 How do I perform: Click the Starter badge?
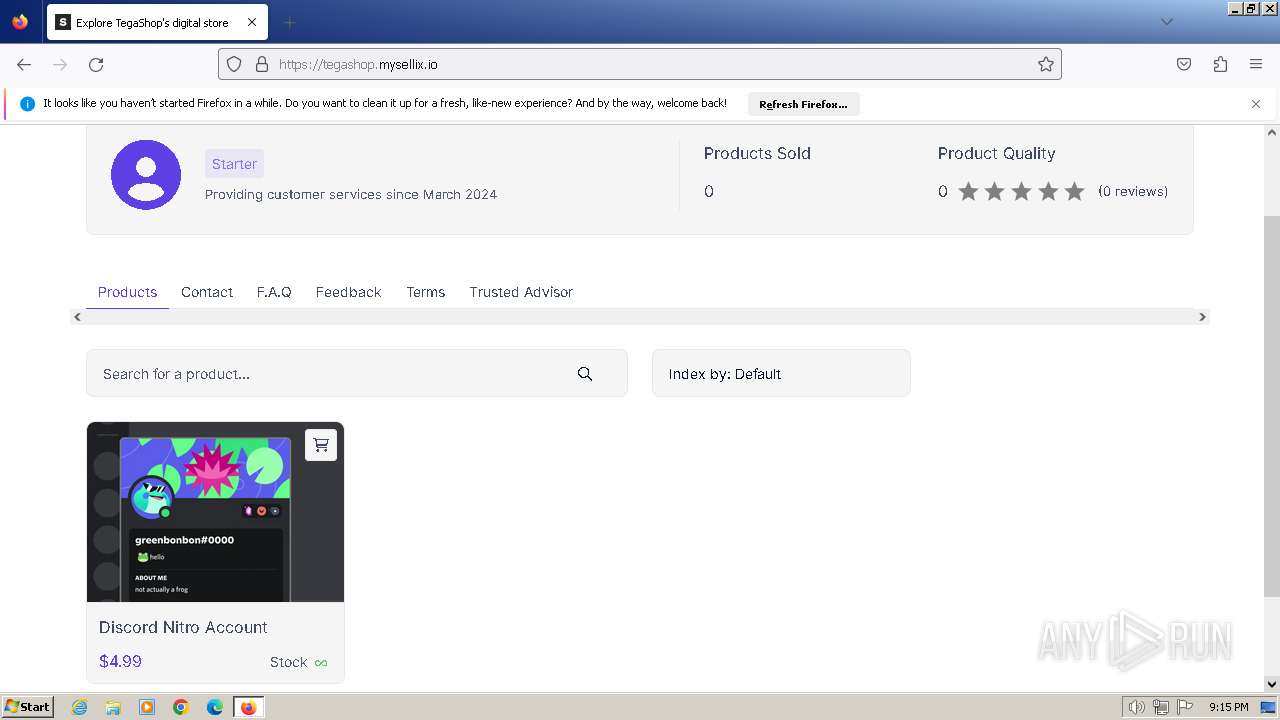coord(235,164)
